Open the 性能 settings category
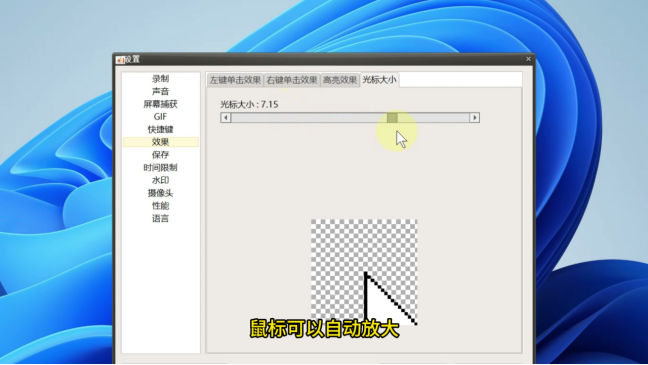The width and height of the screenshot is (648, 365). (x=160, y=206)
